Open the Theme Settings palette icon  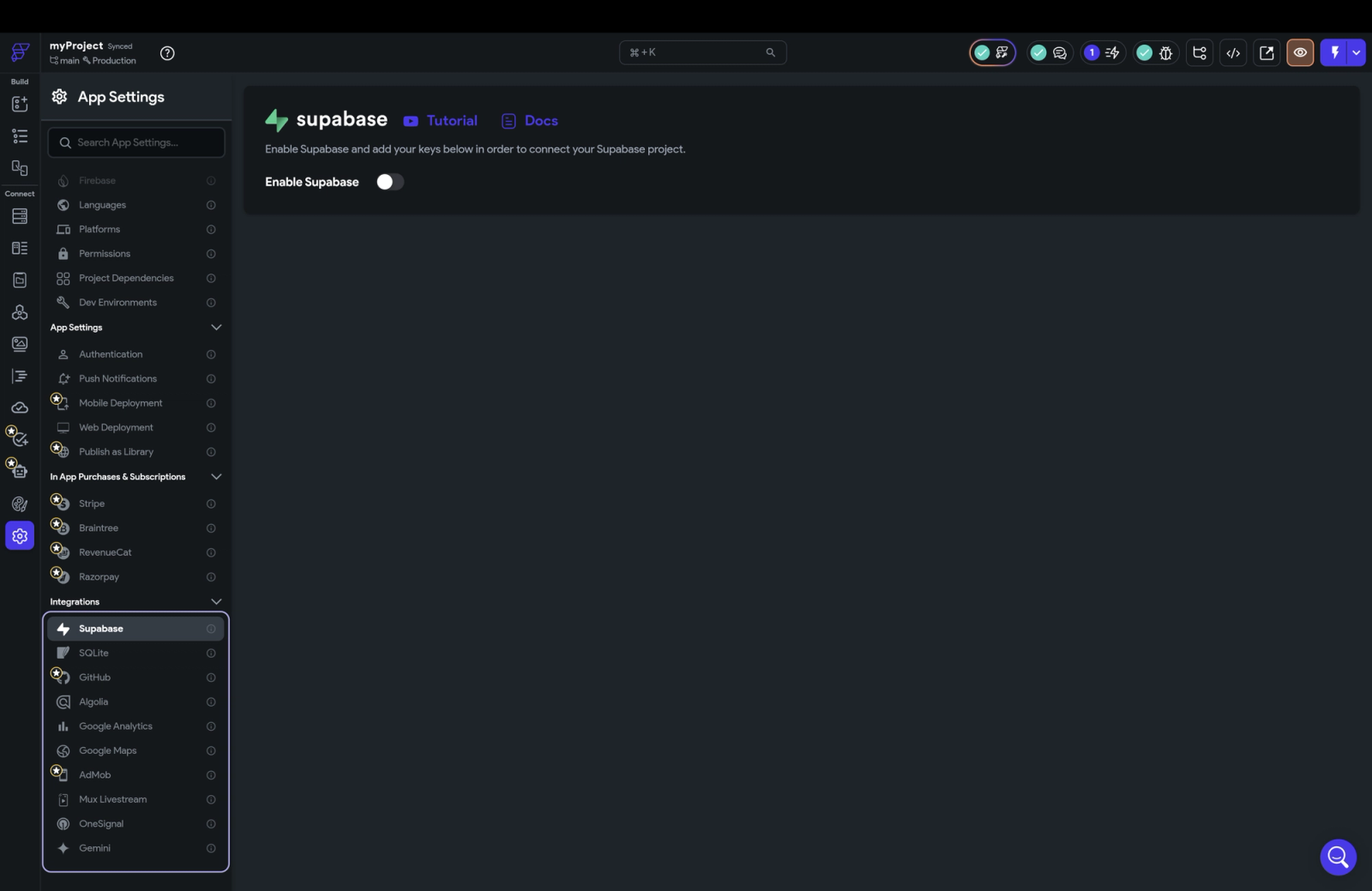[x=20, y=504]
